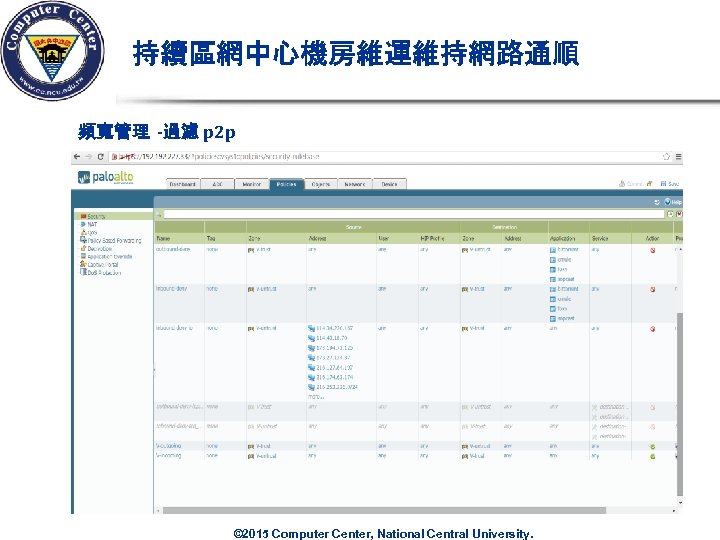This screenshot has height=540, width=720.
Task: Select the V-incoming rule name
Action: point(169,456)
